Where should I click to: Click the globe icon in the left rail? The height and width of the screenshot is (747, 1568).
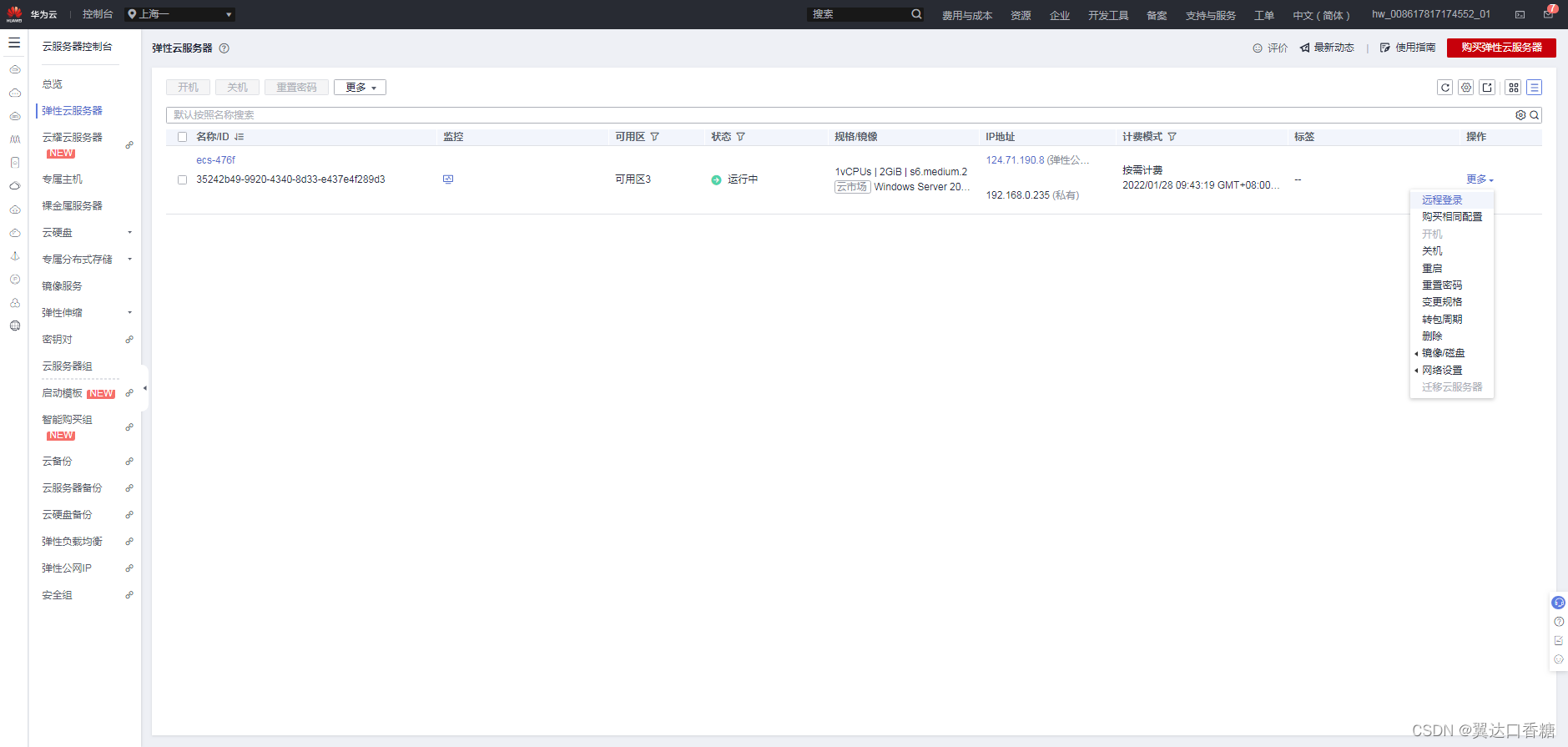point(15,326)
